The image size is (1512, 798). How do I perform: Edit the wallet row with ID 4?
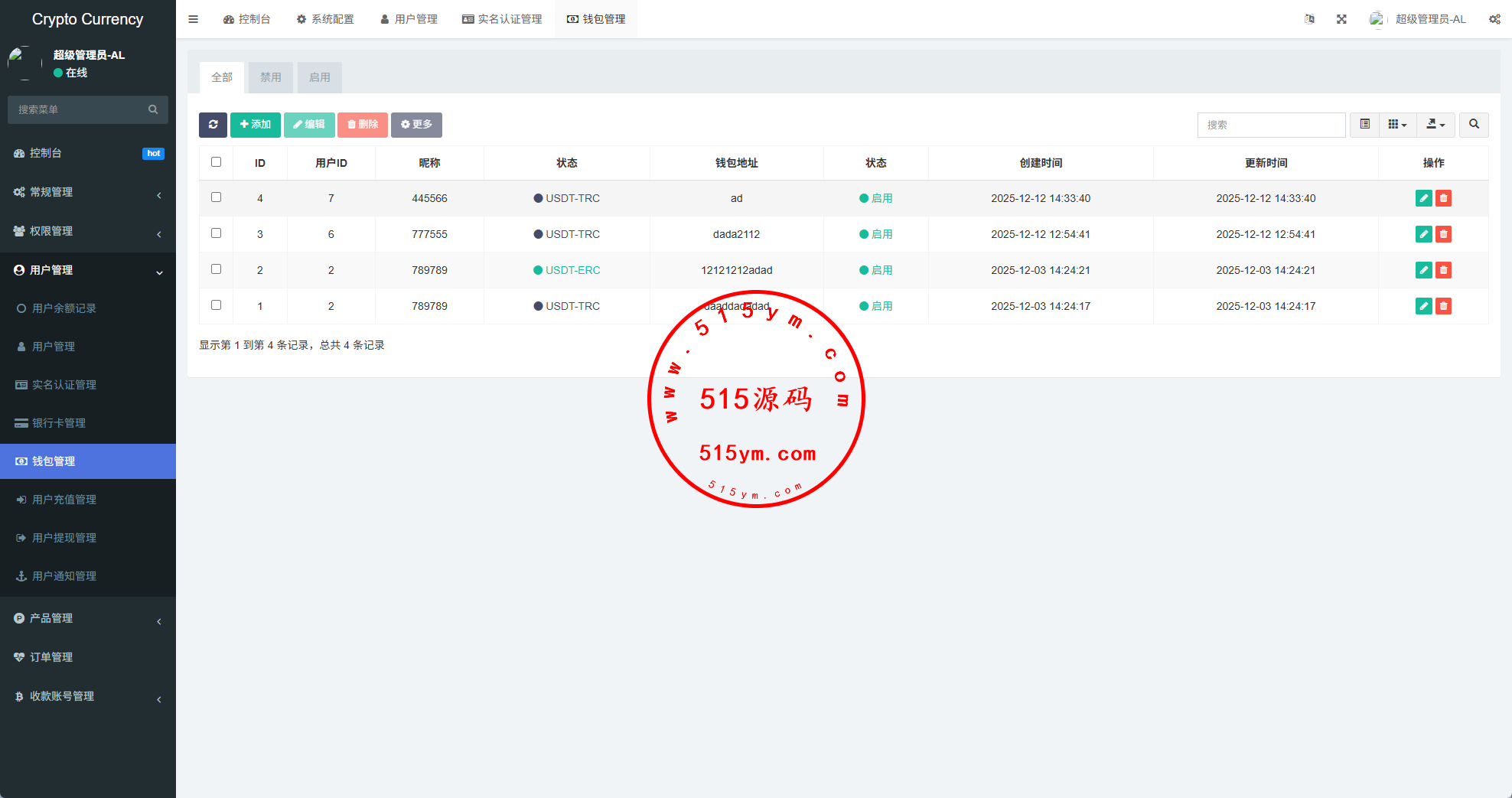click(x=1423, y=198)
